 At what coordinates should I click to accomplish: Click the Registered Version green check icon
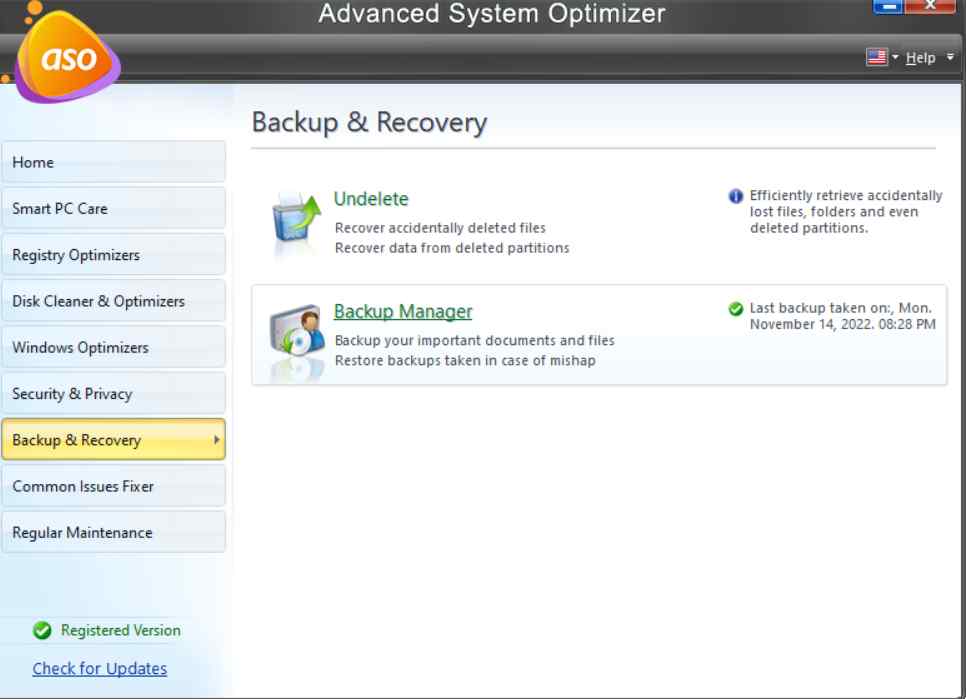pos(43,630)
